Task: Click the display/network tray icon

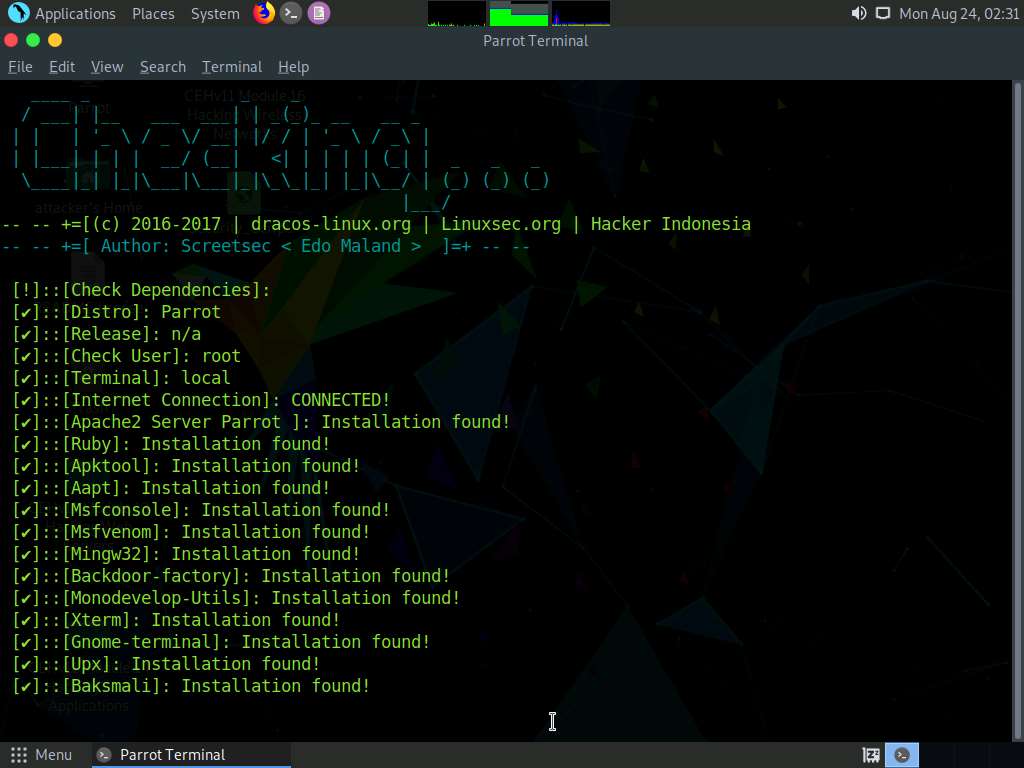Action: 882,13
